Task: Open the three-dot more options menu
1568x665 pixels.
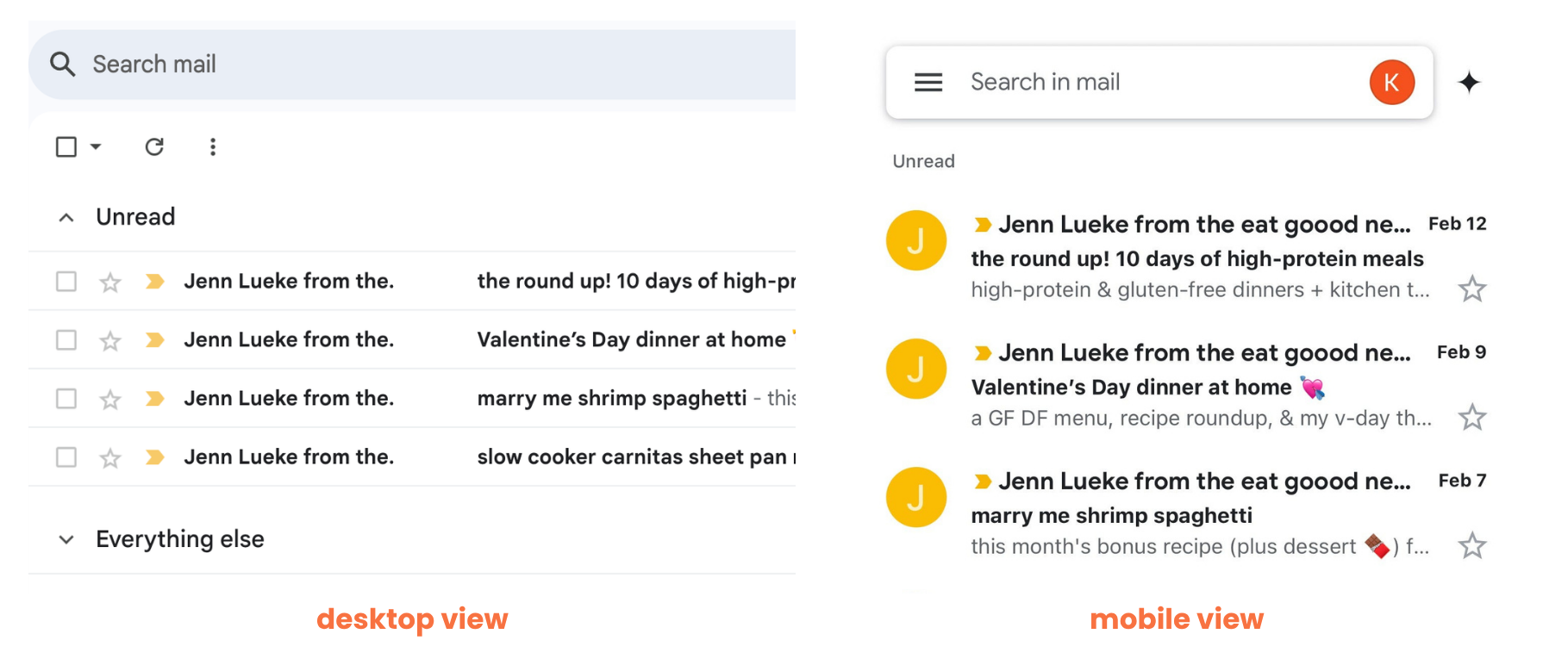Action: pos(213,147)
